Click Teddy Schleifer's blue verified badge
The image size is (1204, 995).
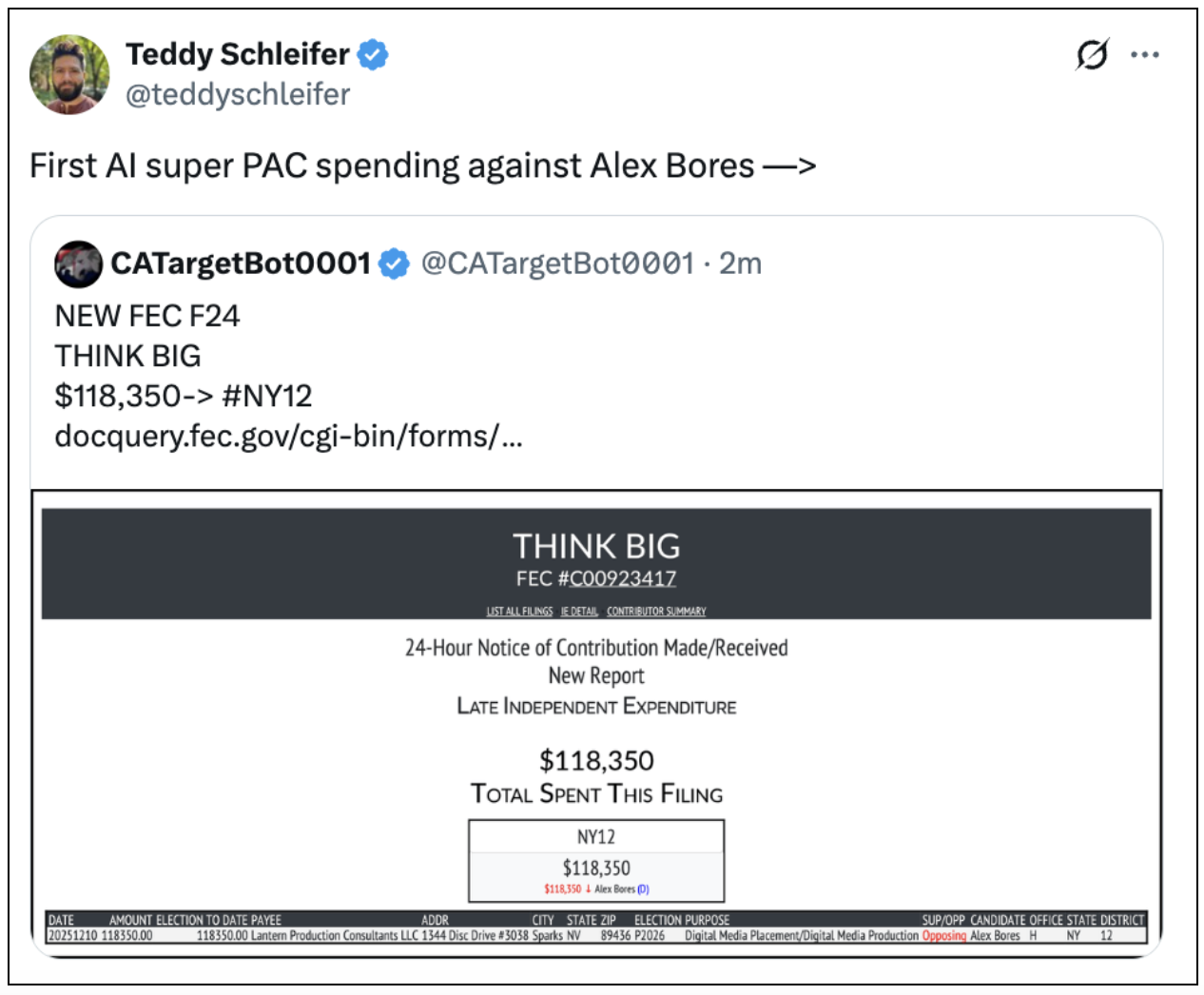pyautogui.click(x=373, y=55)
